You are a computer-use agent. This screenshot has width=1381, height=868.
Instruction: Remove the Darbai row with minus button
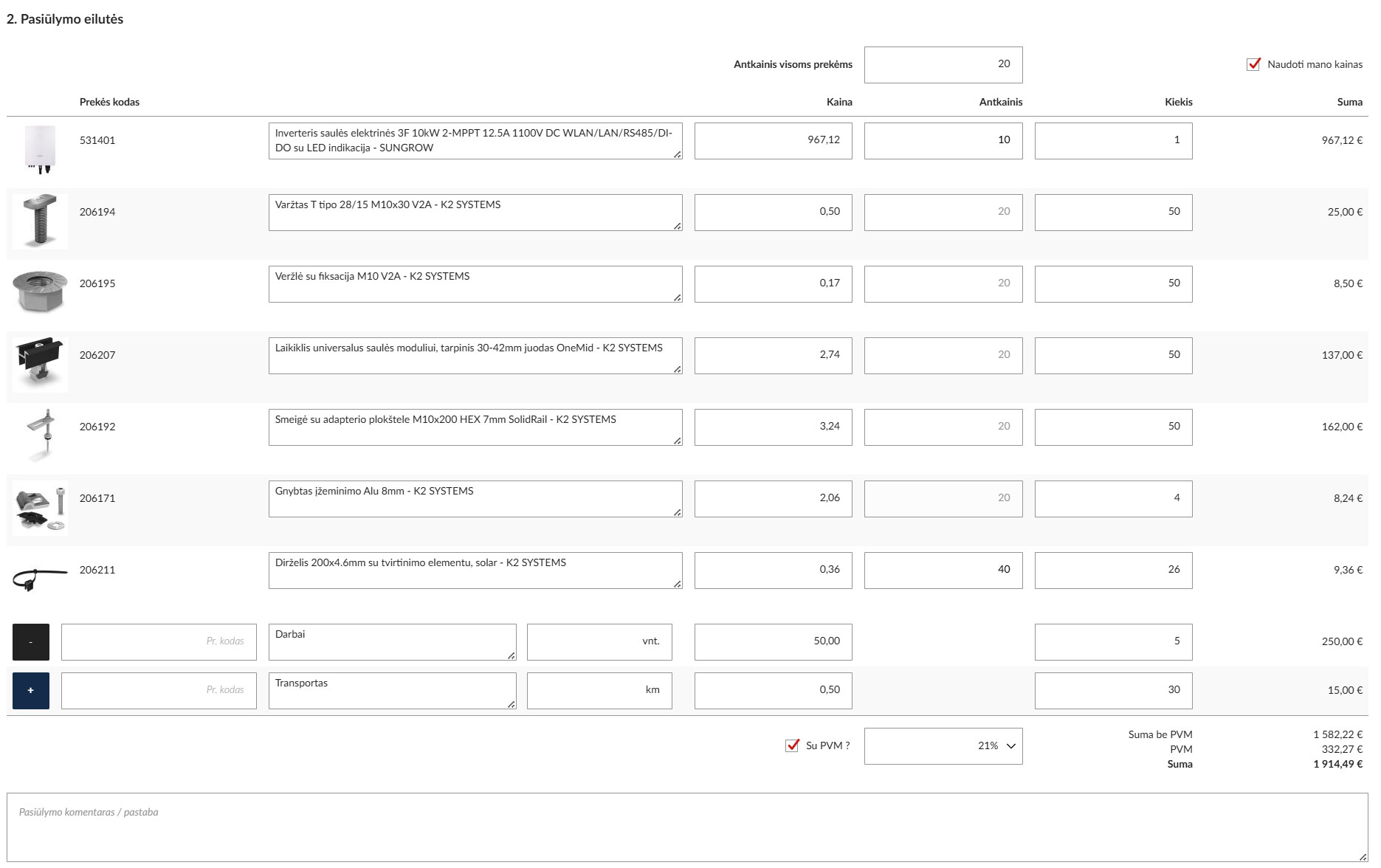tap(31, 642)
